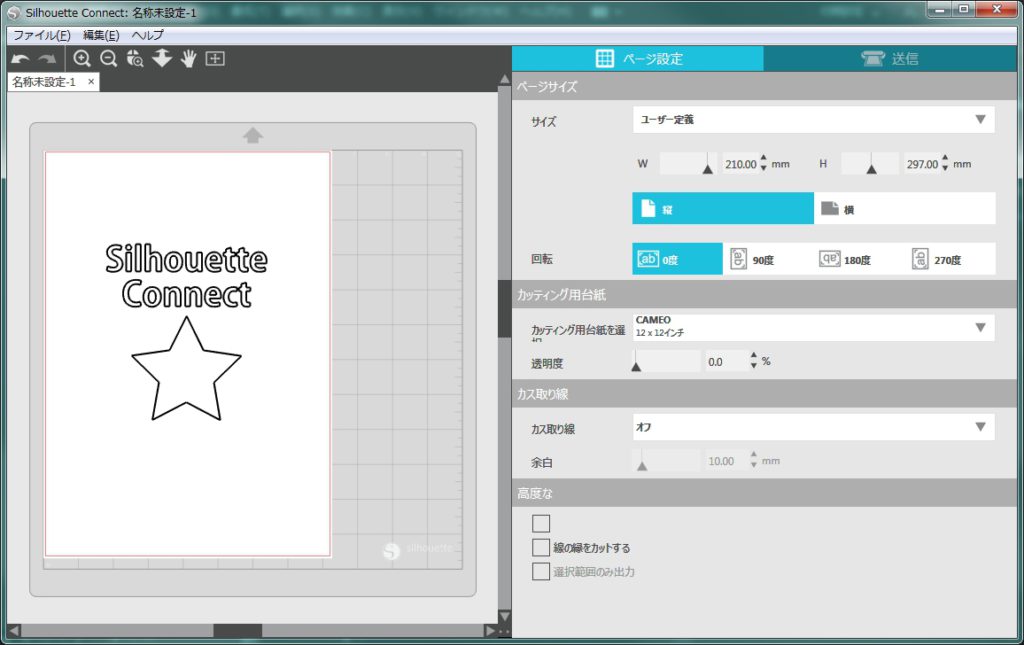Open the サイズ dropdown showing ユーザー定義
Viewport: 1024px width, 645px height.
(814, 119)
